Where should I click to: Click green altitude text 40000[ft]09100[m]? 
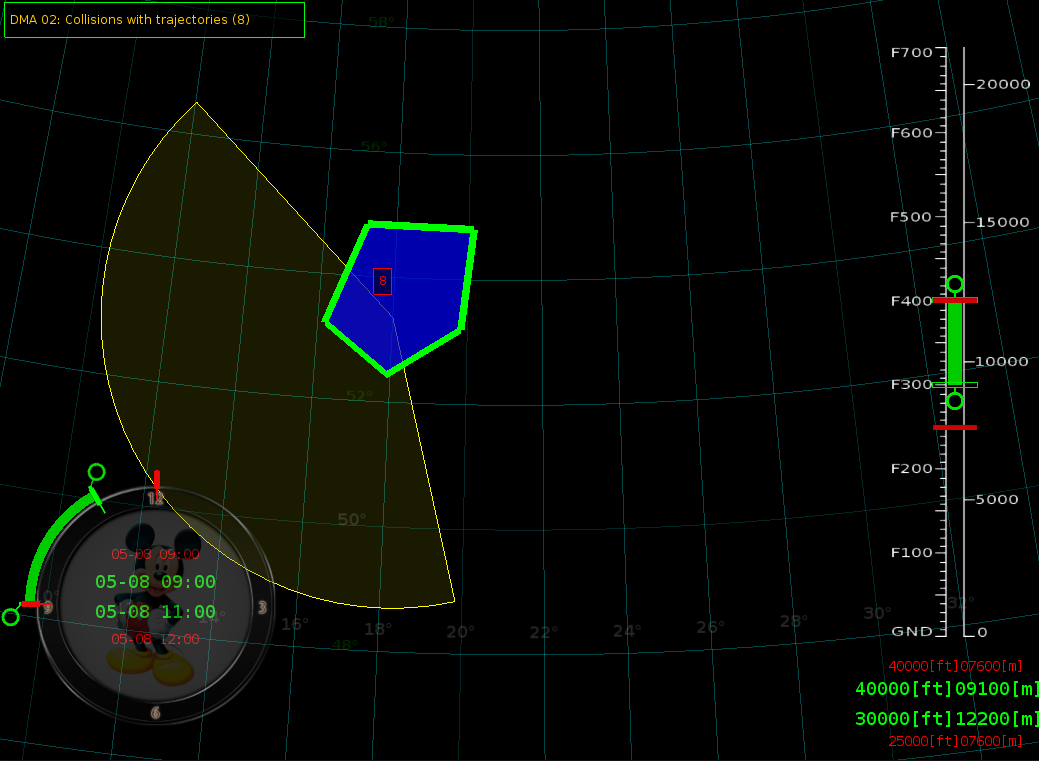coord(946,689)
